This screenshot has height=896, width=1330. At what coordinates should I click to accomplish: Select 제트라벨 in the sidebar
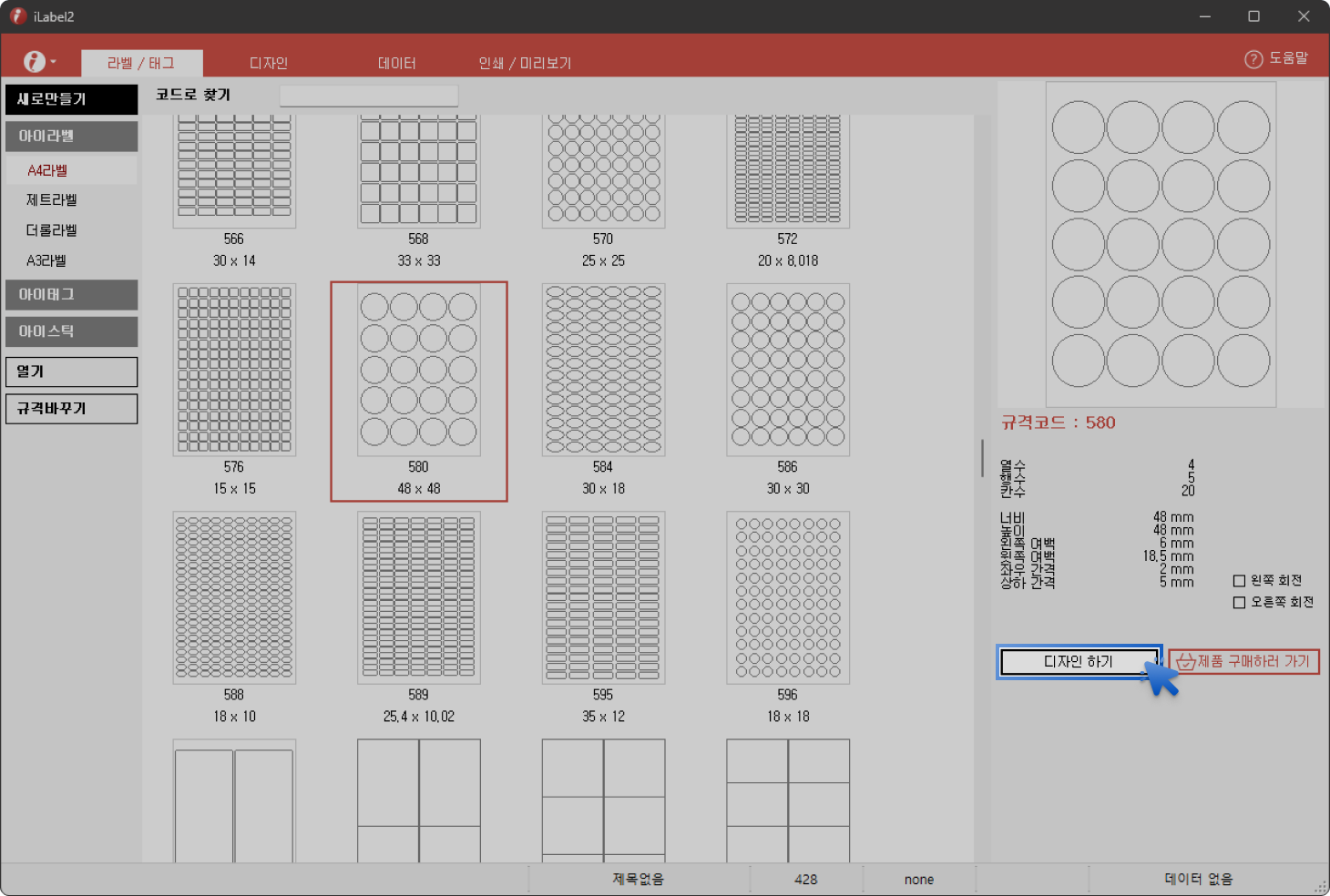[52, 200]
